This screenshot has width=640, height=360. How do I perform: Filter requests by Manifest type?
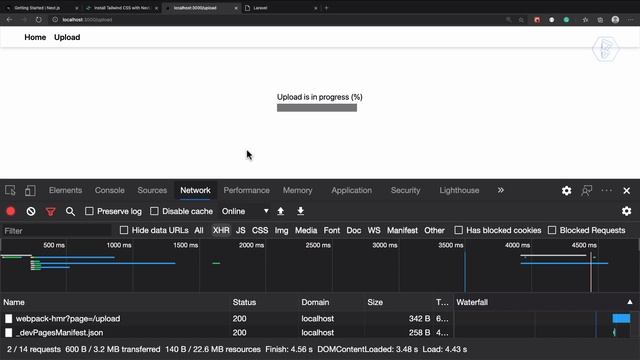click(402, 230)
